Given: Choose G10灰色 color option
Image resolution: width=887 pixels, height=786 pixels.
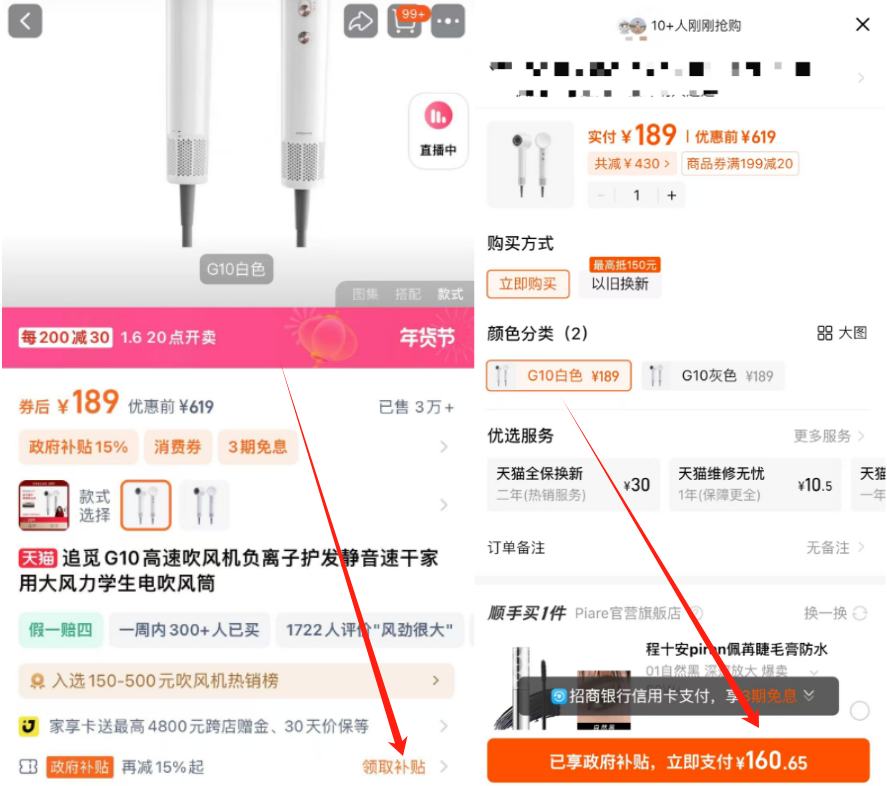Looking at the screenshot, I should (x=713, y=376).
